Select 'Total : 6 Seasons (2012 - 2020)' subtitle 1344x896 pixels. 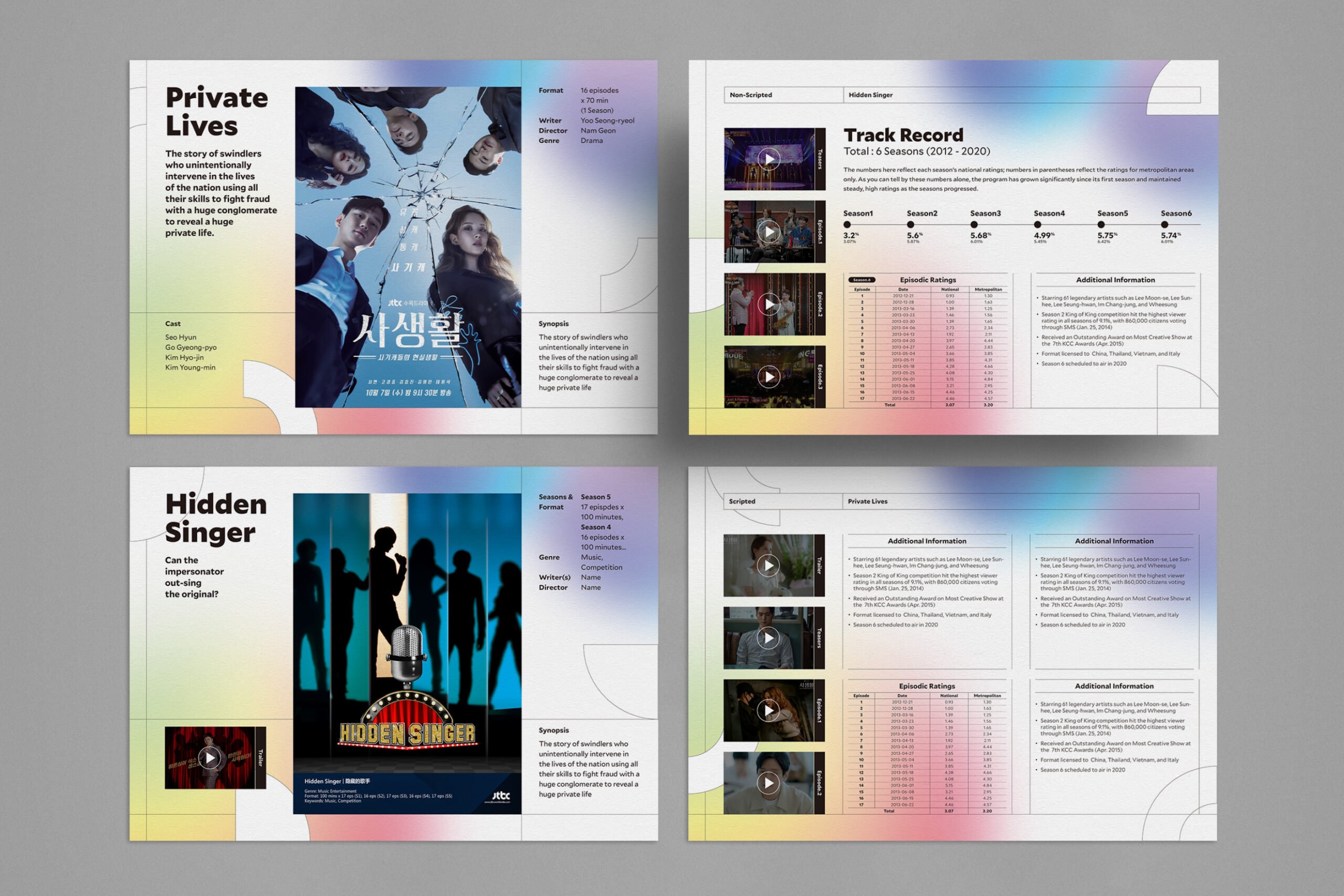(917, 151)
